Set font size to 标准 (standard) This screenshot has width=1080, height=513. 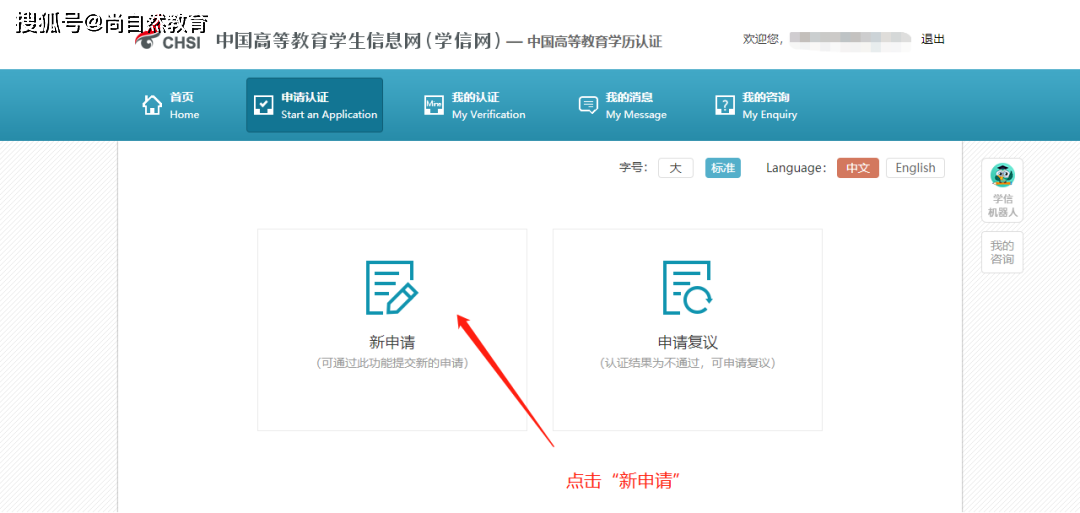723,168
